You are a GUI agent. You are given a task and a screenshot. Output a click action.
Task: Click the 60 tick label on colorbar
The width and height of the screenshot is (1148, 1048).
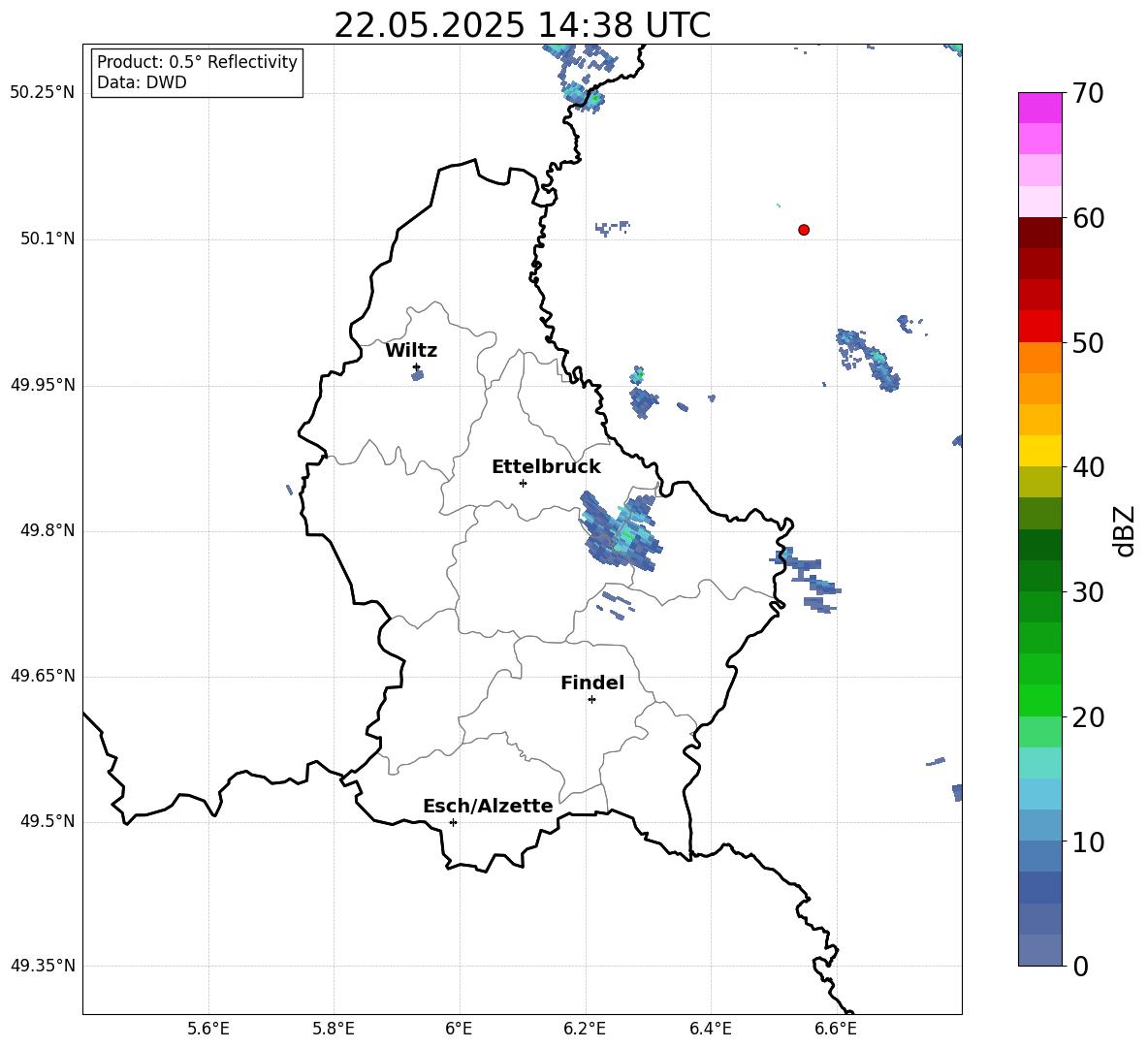(x=1088, y=218)
